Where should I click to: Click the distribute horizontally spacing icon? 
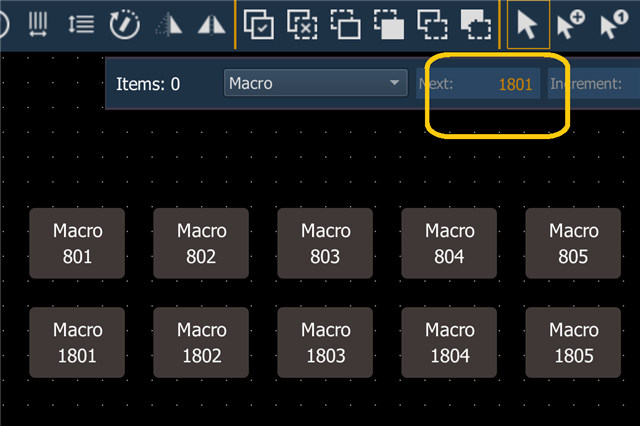tap(37, 25)
